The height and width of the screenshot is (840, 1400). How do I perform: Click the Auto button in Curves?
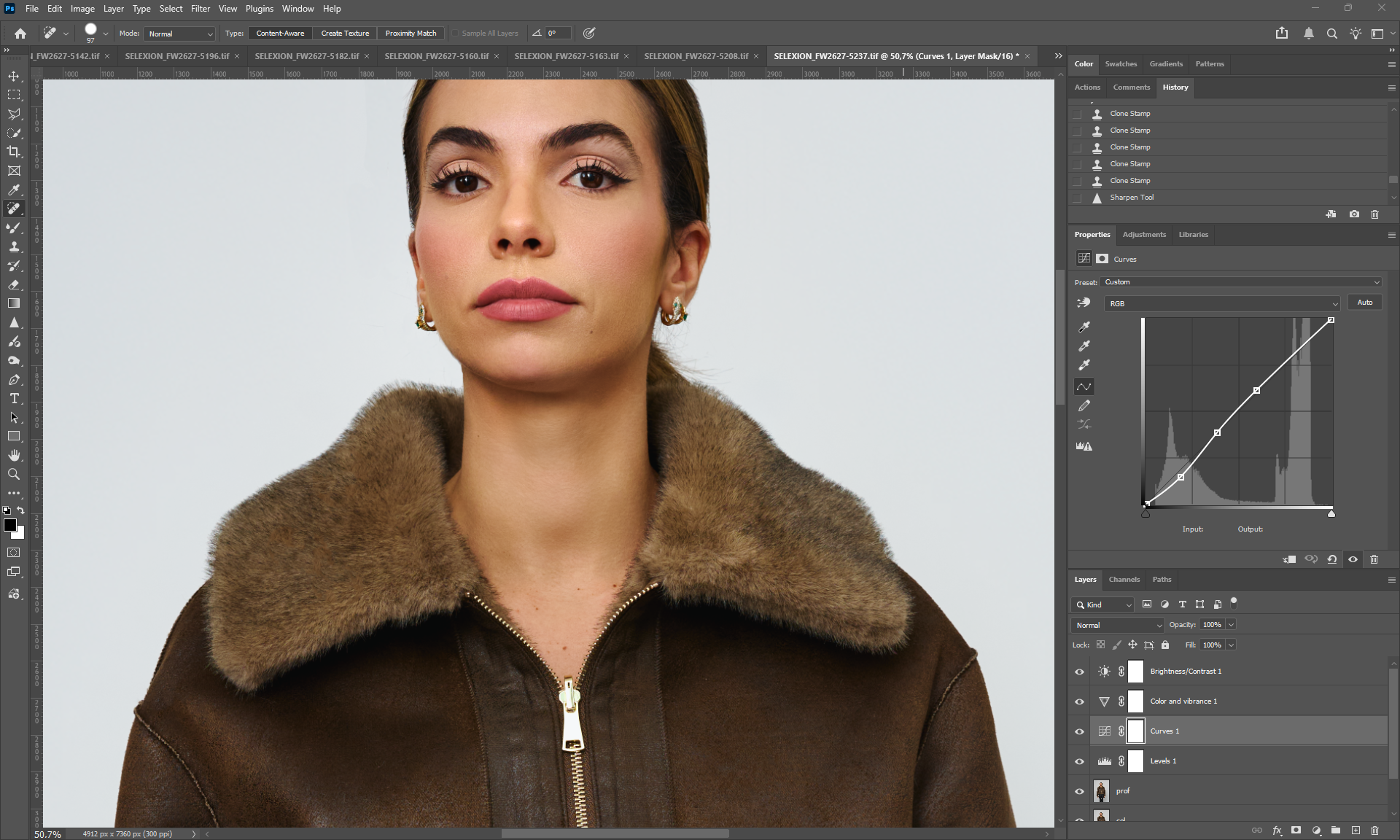point(1364,303)
